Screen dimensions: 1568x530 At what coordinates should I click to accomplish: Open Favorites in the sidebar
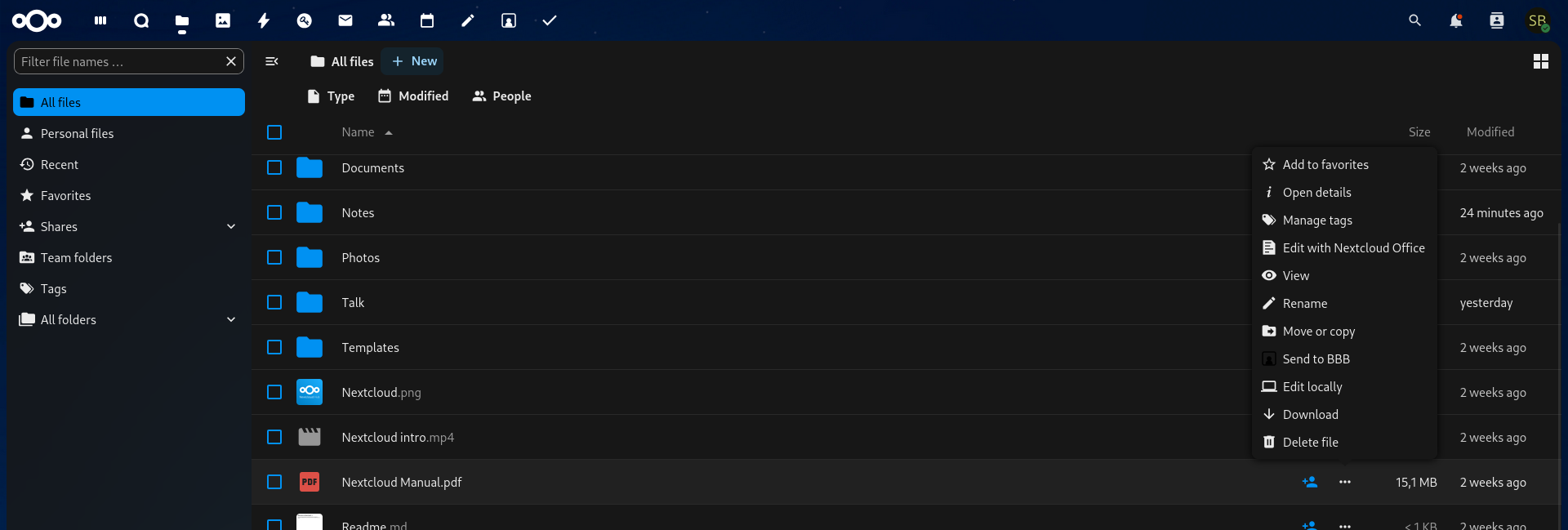[65, 195]
